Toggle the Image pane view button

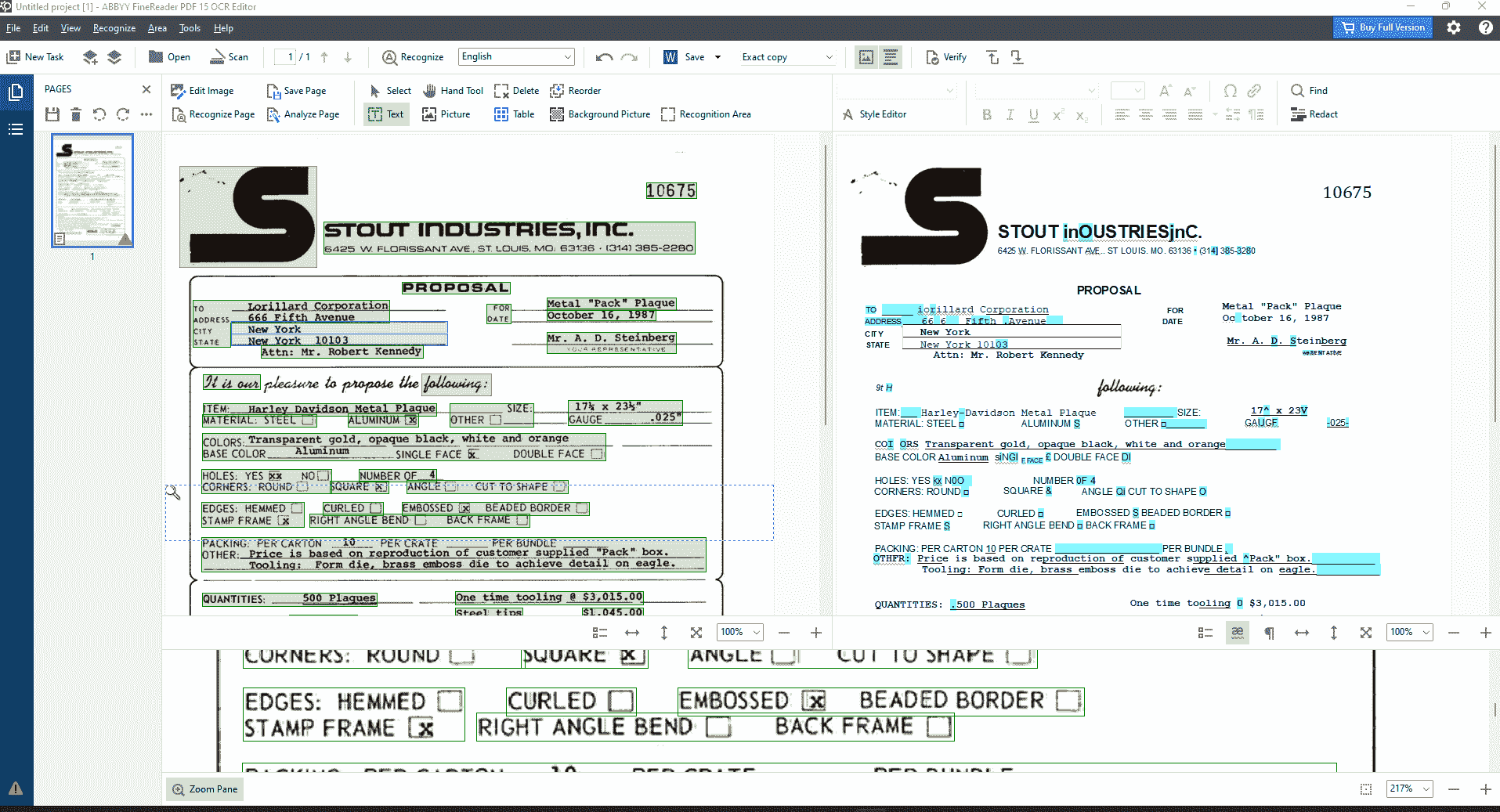(866, 57)
